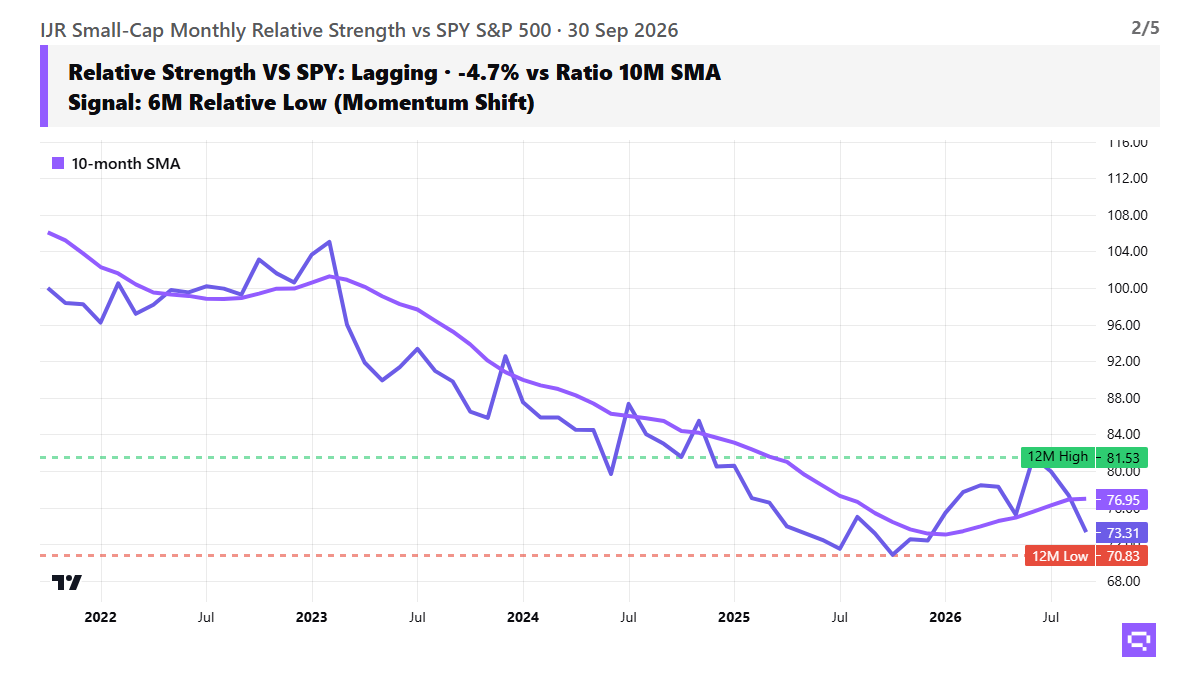Screen dimensions: 1200x675
Task: Click the 10-month SMA legend label
Action: tap(126, 163)
